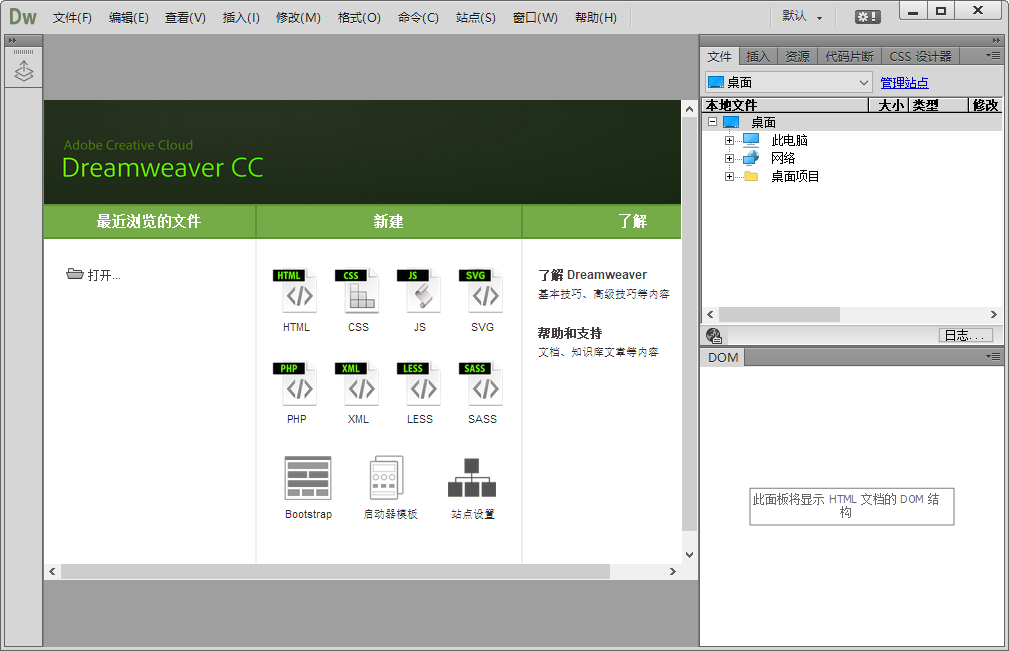1009x651 pixels.
Task: Click welcome screen scroll down arrow
Action: point(689,555)
